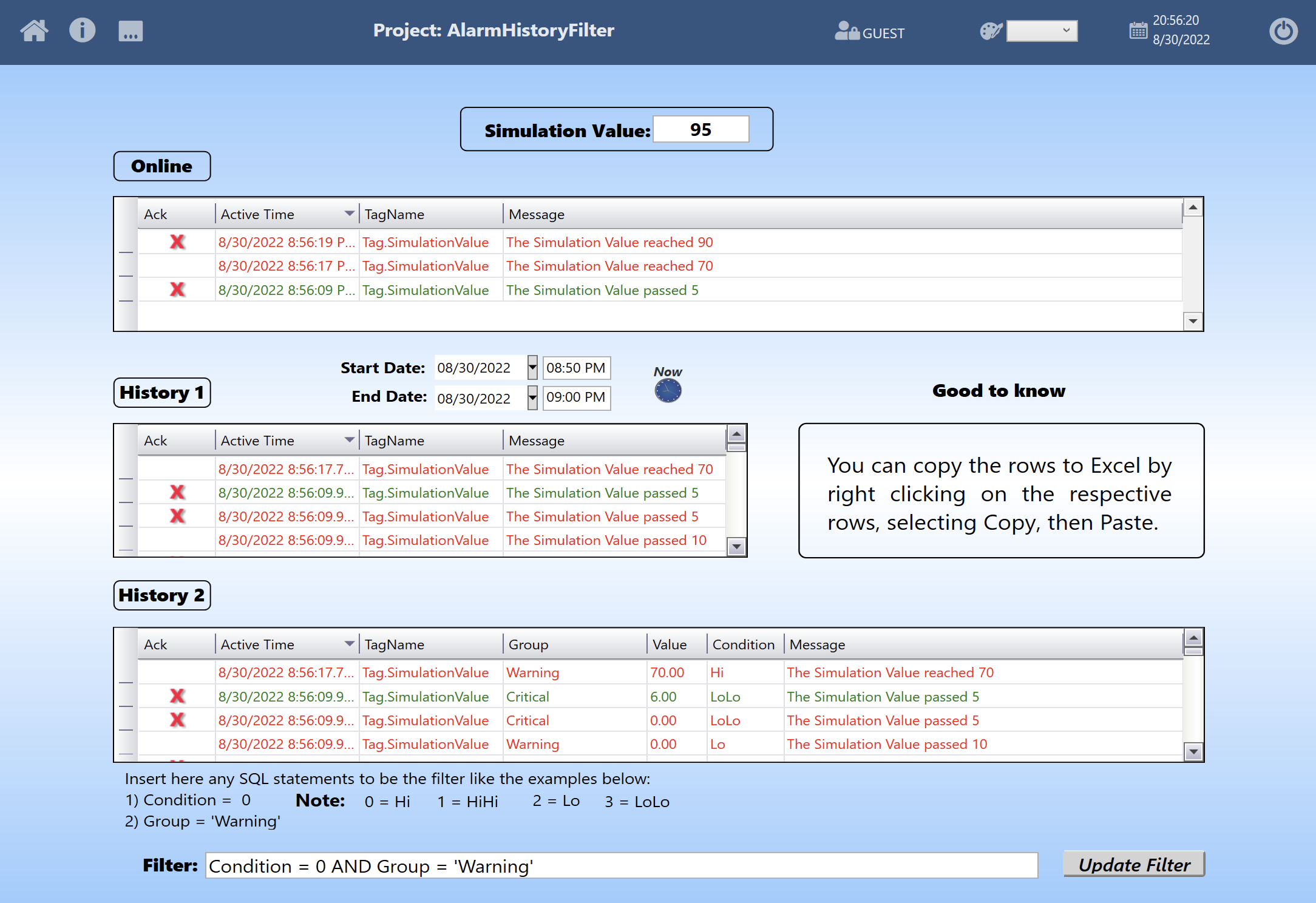The height and width of the screenshot is (903, 1316).
Task: Click the End Date 08/30/2022 field
Action: point(480,398)
